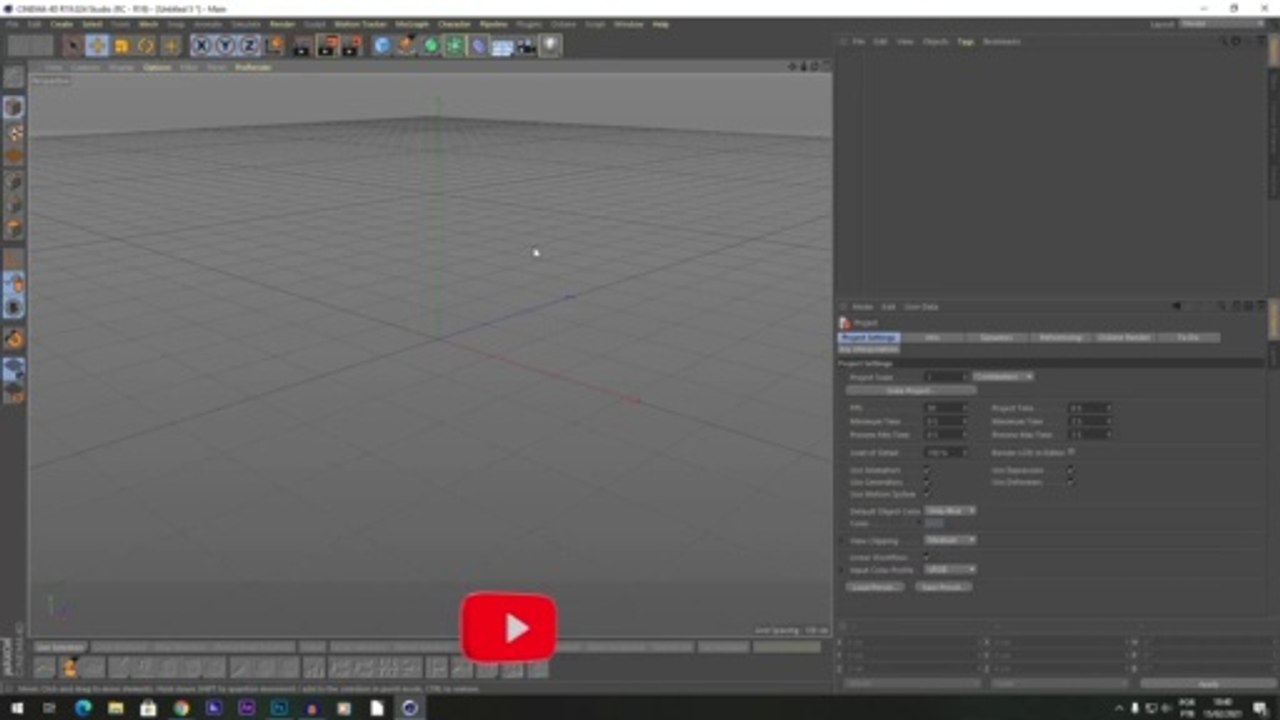
Task: Switch to Texture mode in the sidebar
Action: 14,132
